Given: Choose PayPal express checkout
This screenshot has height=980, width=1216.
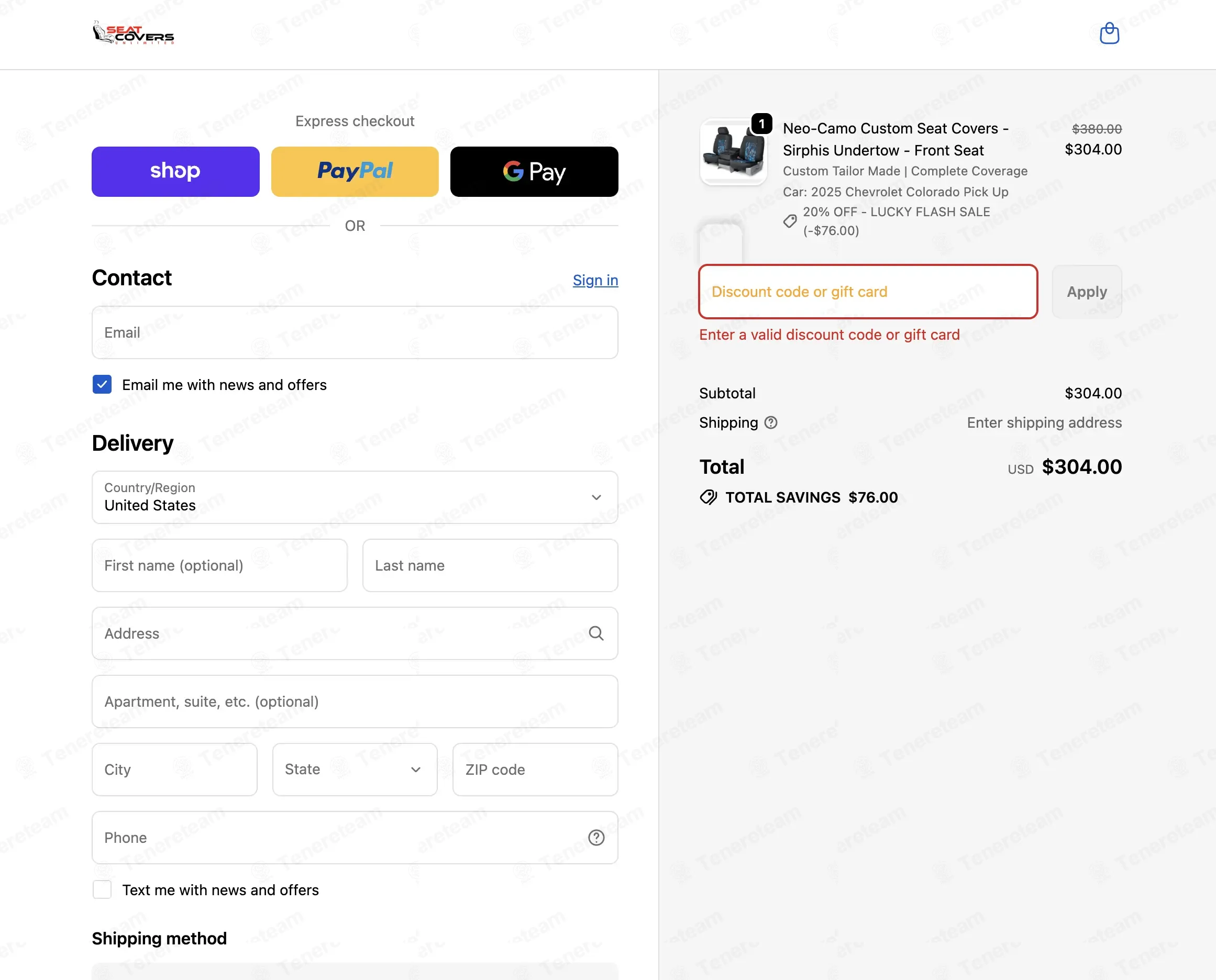Looking at the screenshot, I should (x=355, y=172).
